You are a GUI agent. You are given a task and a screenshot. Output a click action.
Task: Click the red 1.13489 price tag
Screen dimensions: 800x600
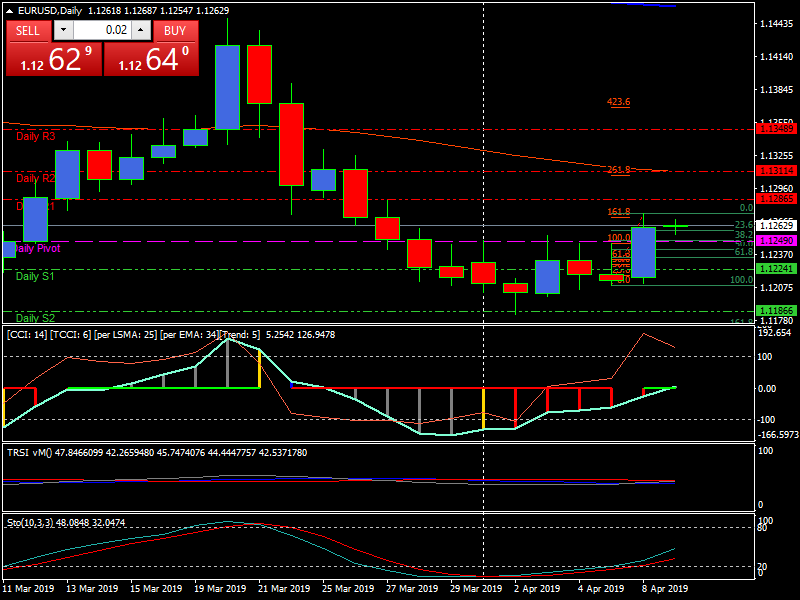[x=777, y=129]
